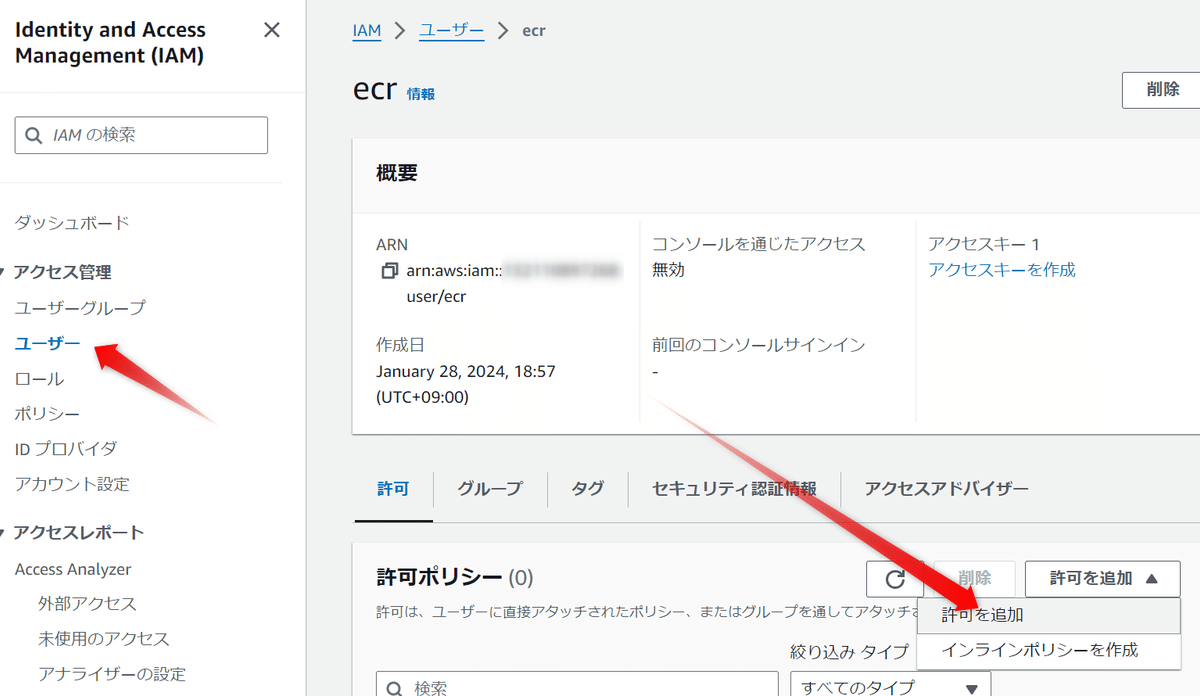Open the 情報 link beside ecr
The width and height of the screenshot is (1200, 696).
421,94
